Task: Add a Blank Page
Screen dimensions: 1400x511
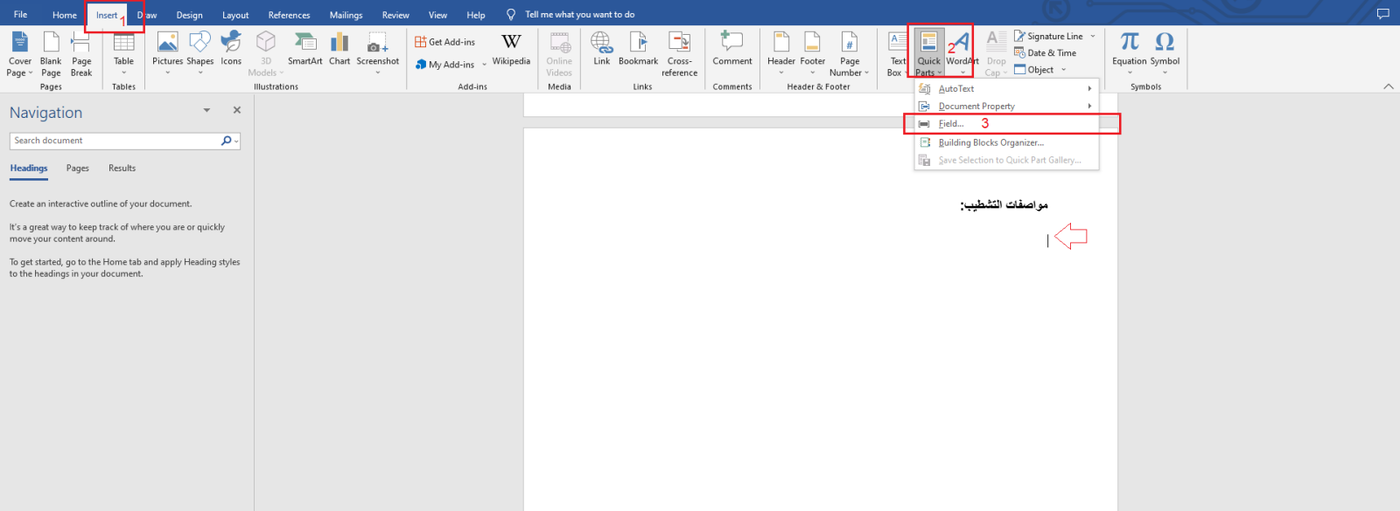Action: (x=51, y=54)
